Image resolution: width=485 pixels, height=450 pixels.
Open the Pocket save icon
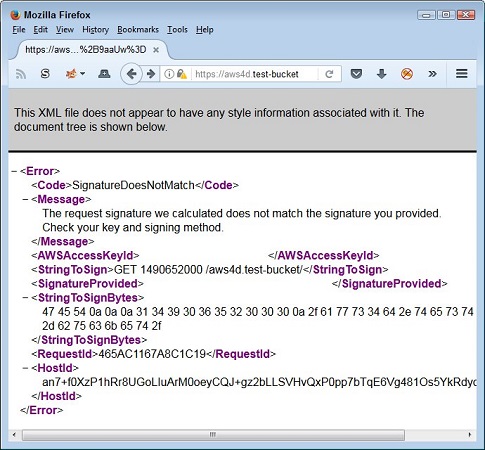(356, 74)
